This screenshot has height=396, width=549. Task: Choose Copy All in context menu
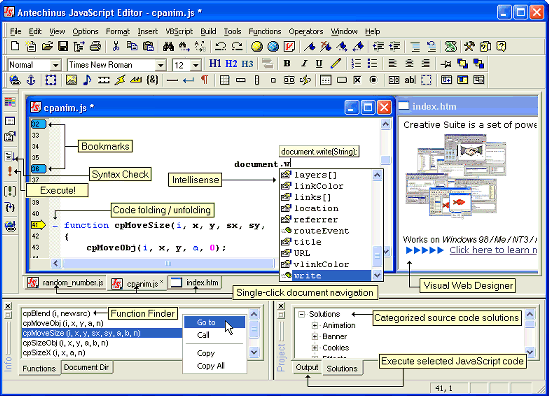214,366
